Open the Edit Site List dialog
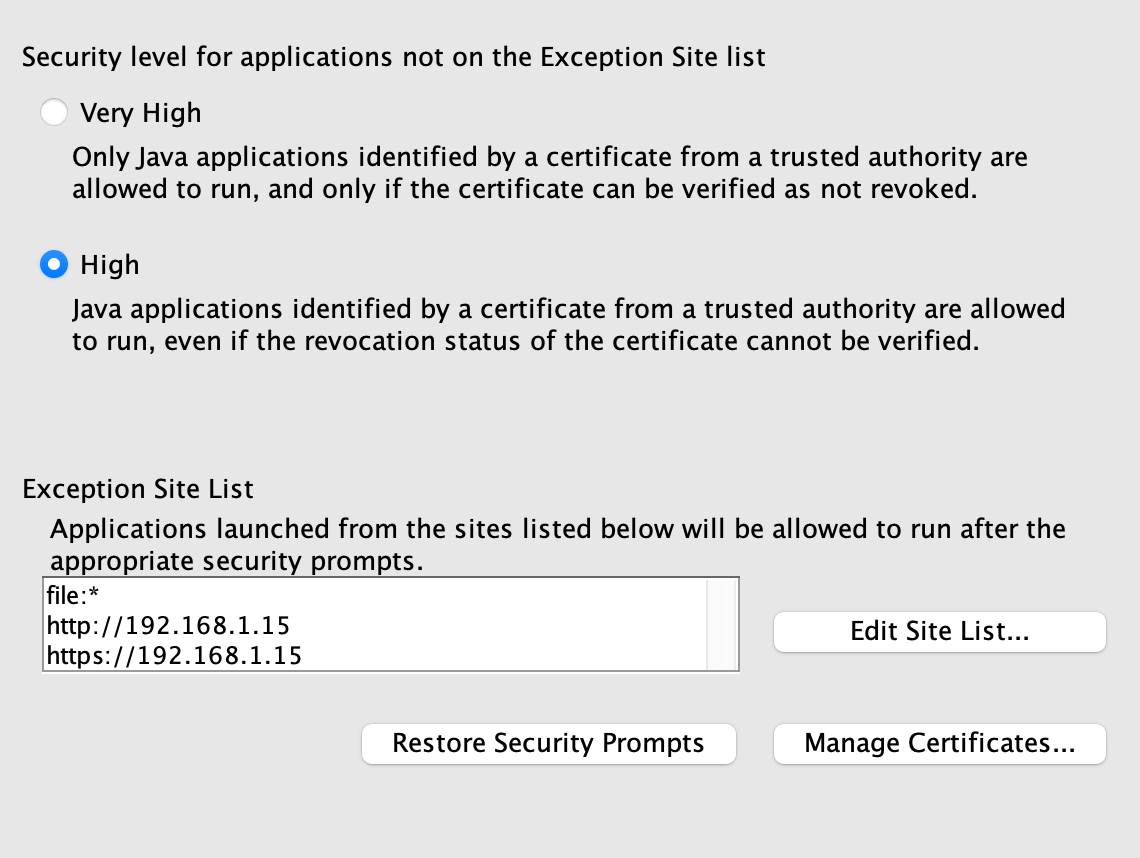The width and height of the screenshot is (1140, 858). pos(939,631)
